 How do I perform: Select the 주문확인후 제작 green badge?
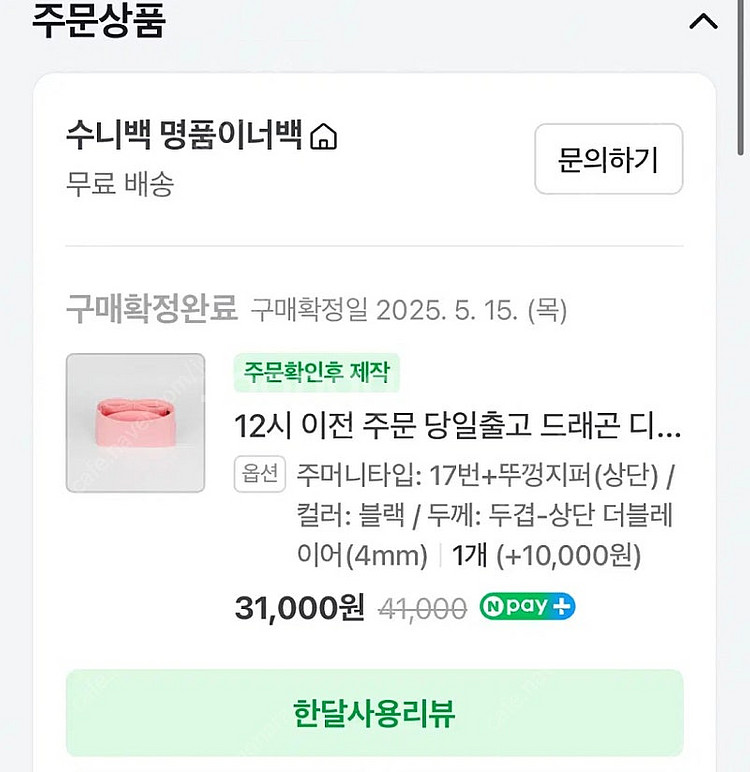316,373
